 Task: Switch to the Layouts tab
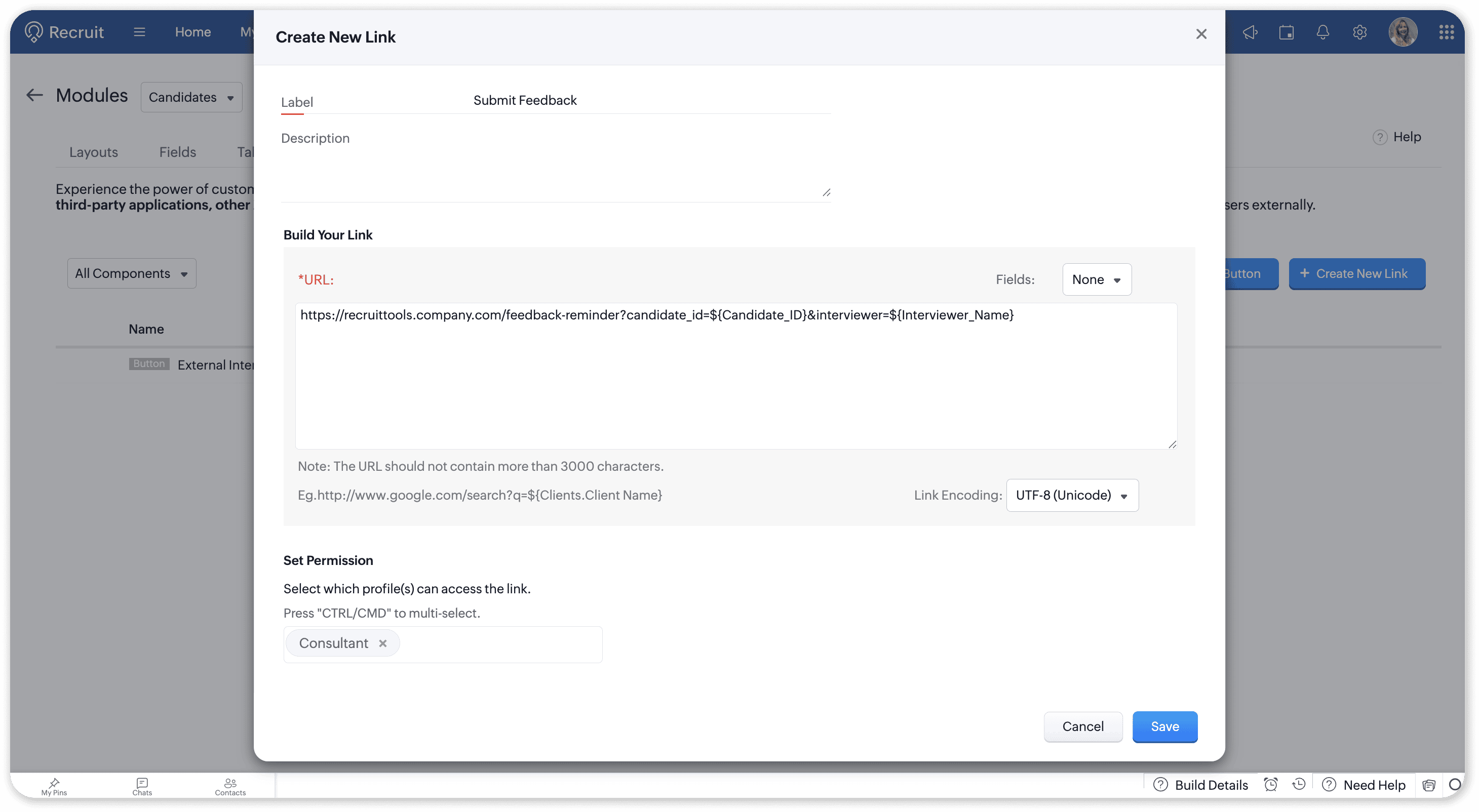[94, 152]
